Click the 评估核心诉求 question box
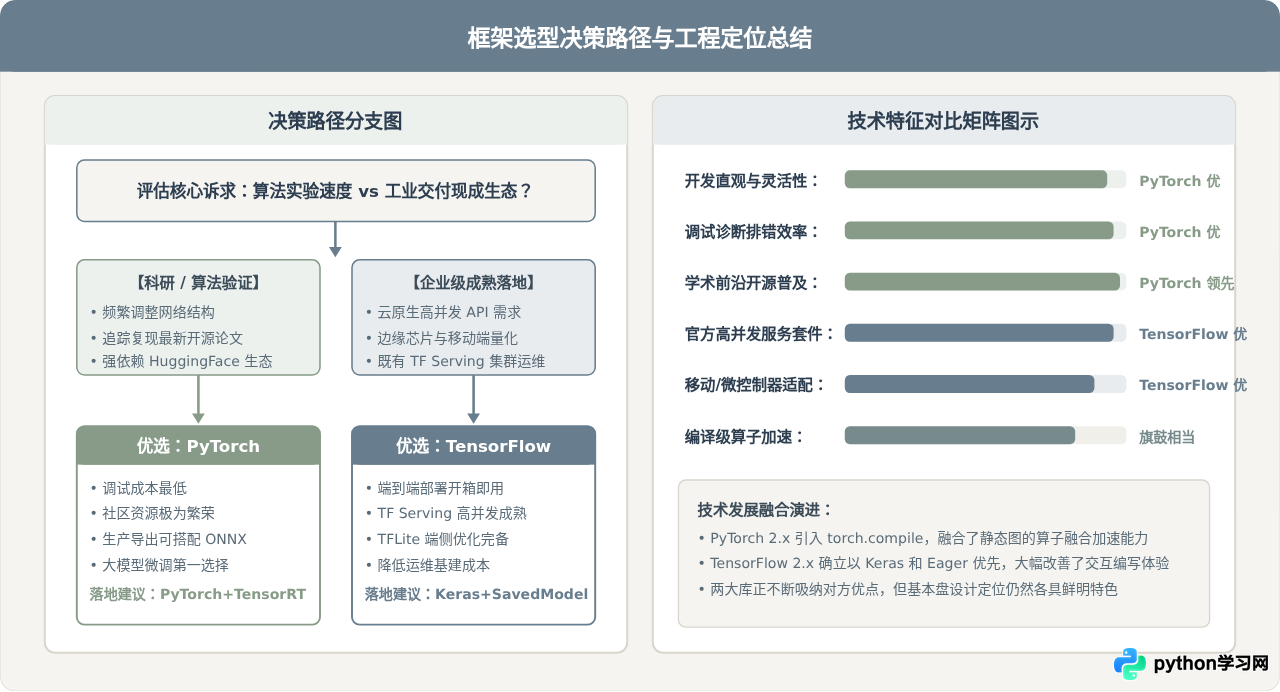Image resolution: width=1280 pixels, height=692 pixels. pos(336,190)
